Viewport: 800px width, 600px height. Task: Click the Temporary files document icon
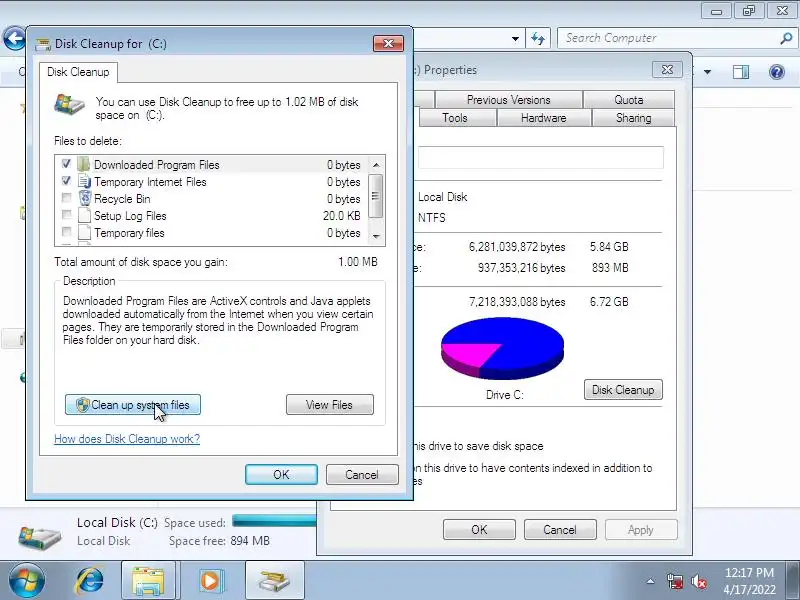84,233
